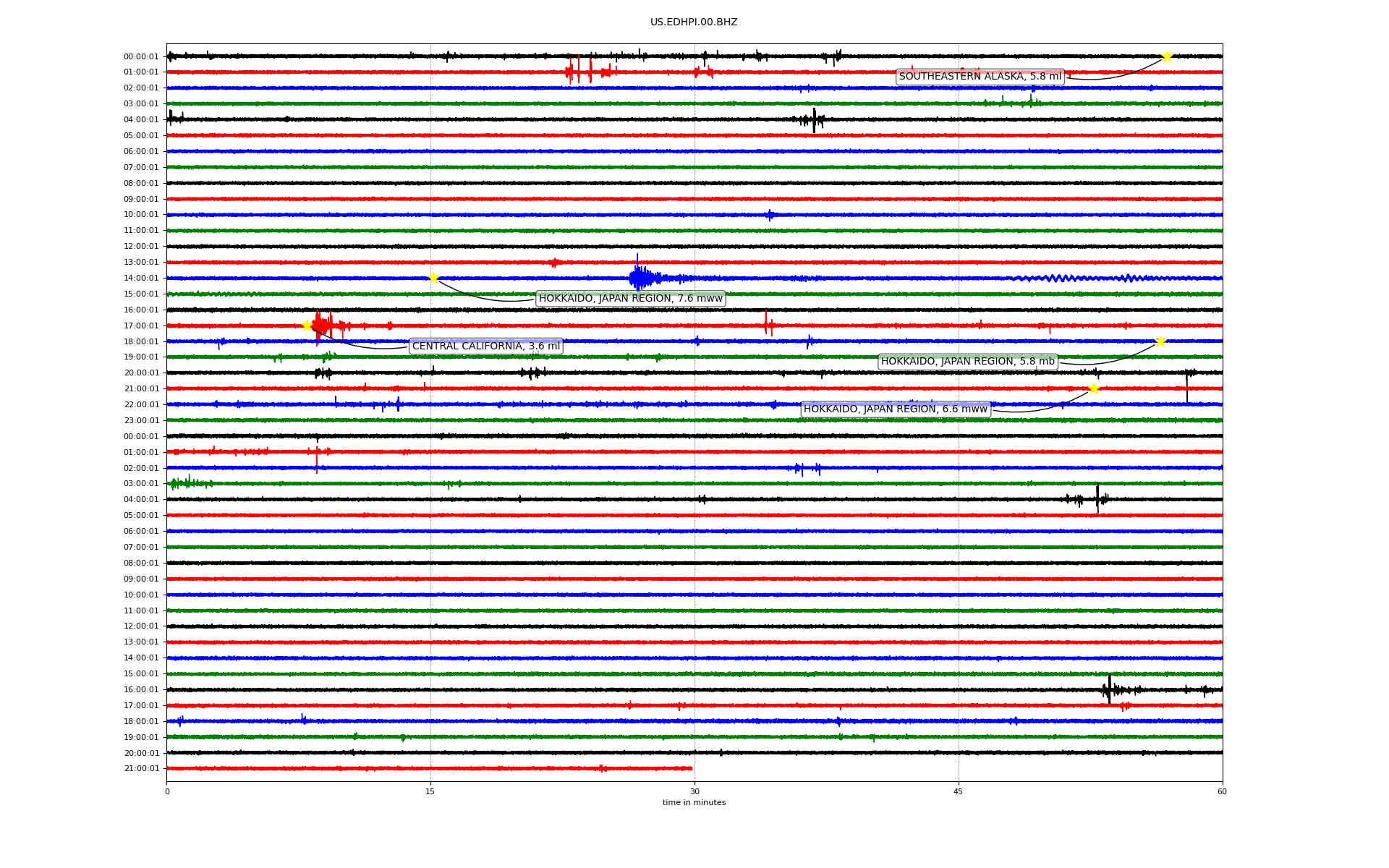Select the SOUTHEASTERN ALASKA, 5.8 ml label

coord(980,77)
